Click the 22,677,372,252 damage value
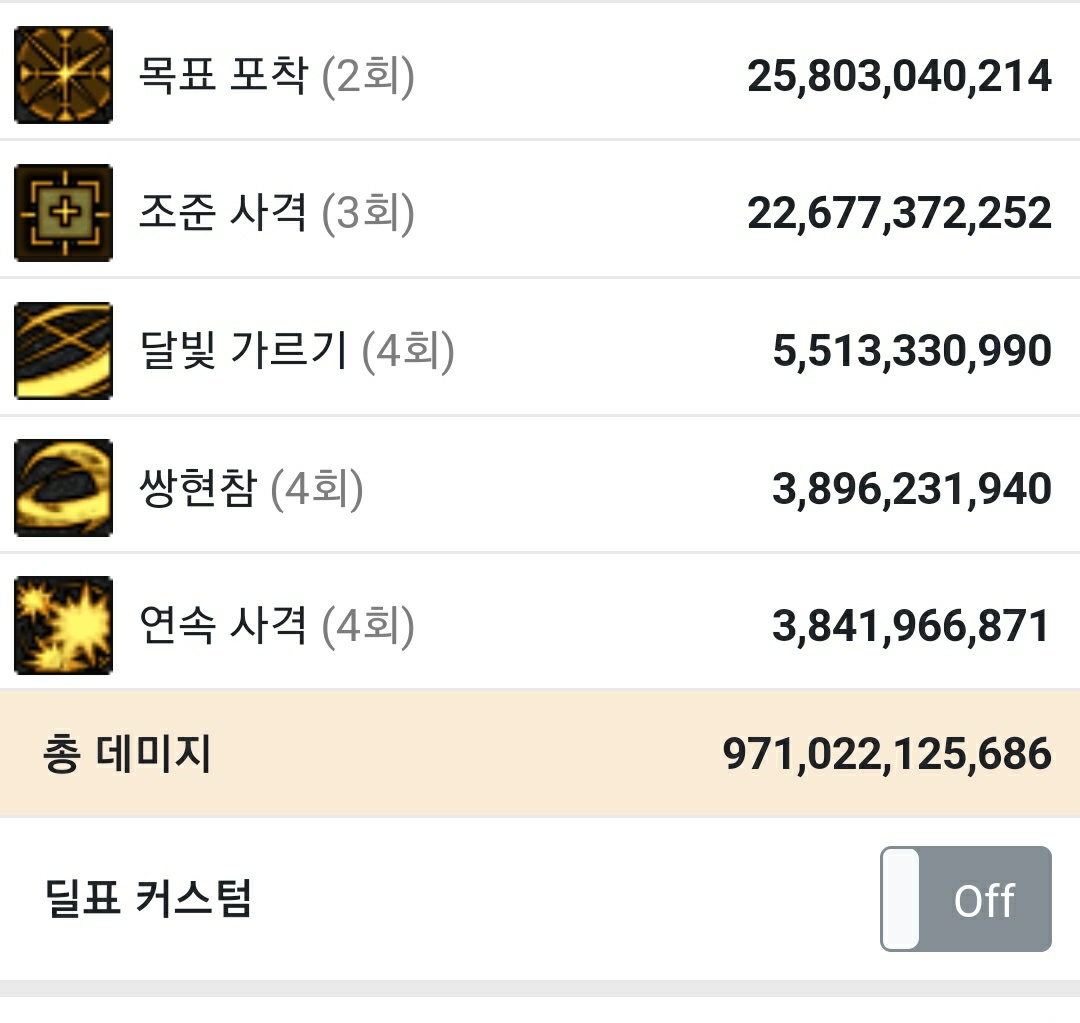 [899, 214]
